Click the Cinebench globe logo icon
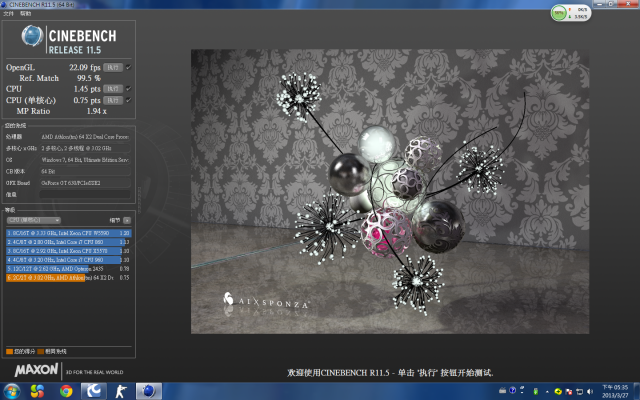The height and width of the screenshot is (400, 640). click(32, 36)
